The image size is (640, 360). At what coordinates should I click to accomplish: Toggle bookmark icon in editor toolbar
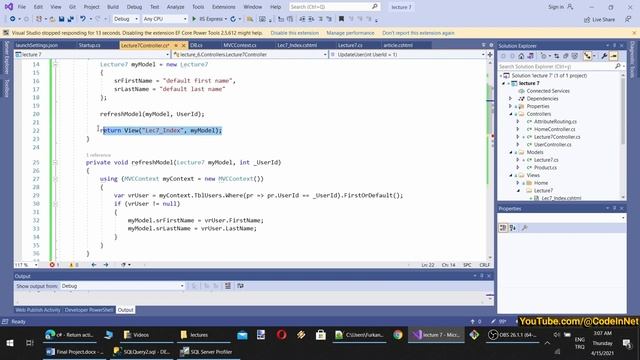[x=341, y=19]
